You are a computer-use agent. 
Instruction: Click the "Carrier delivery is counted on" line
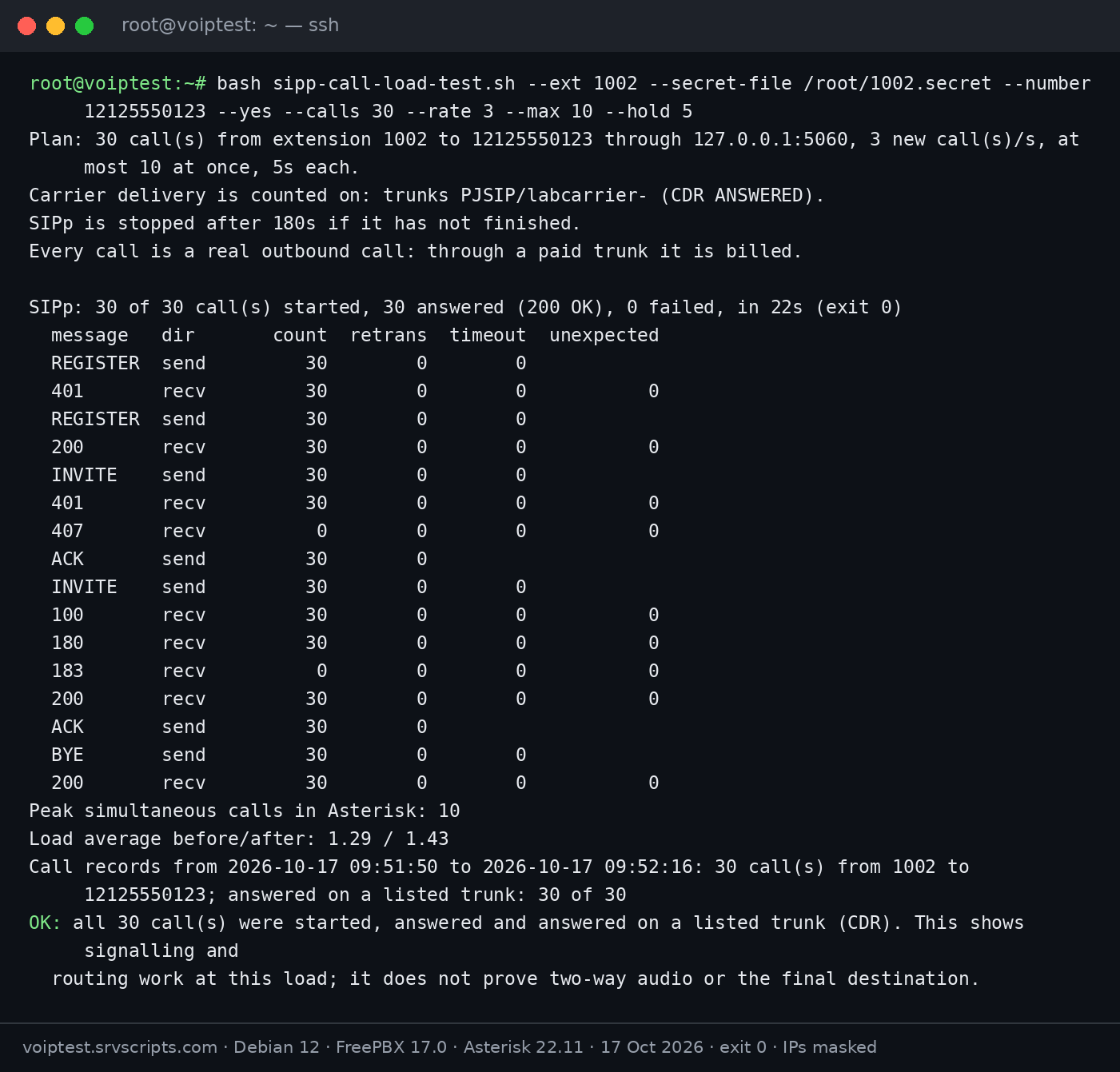(427, 195)
